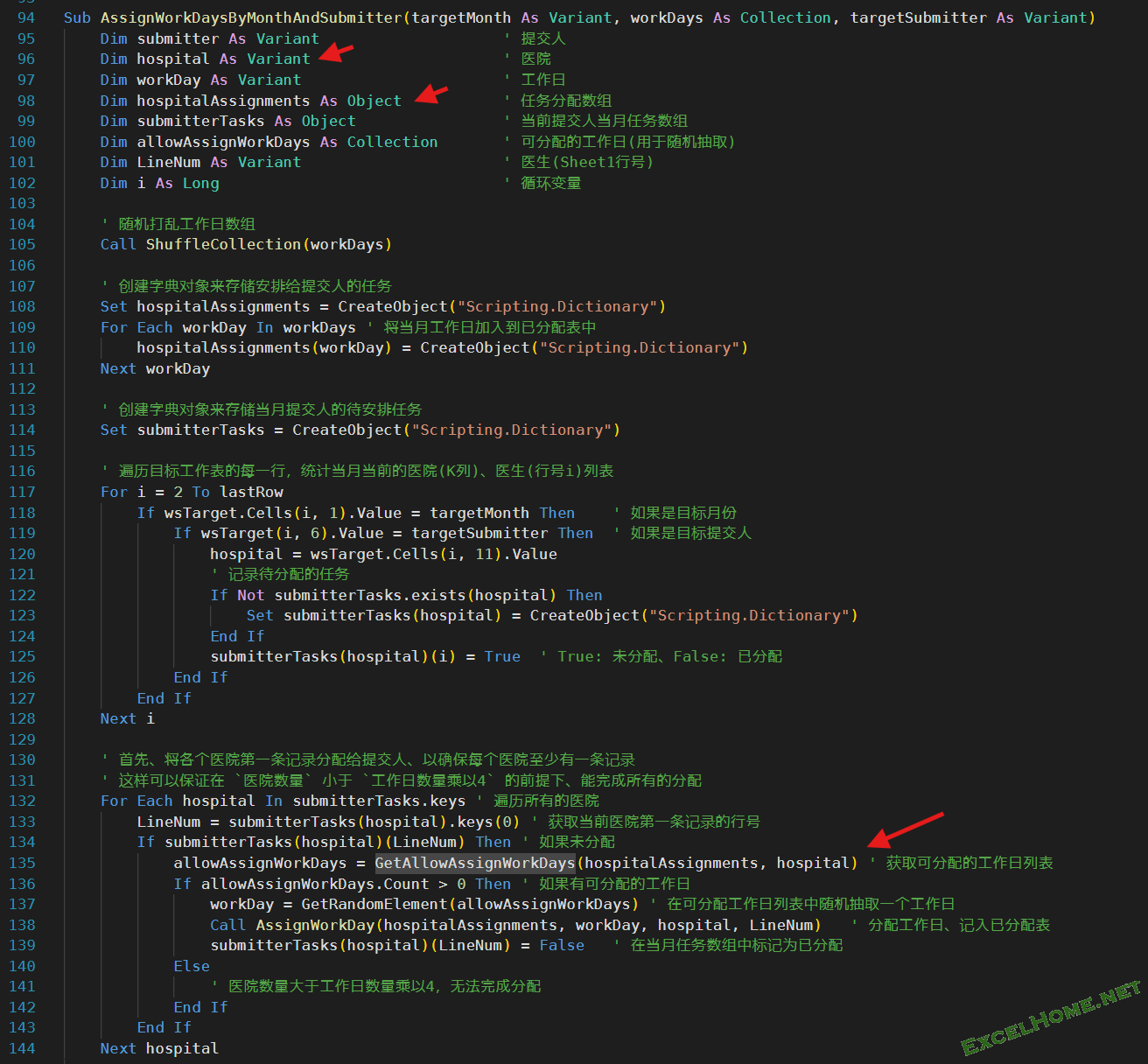
Task: Click line number 135 in the gutter
Action: [x=22, y=863]
